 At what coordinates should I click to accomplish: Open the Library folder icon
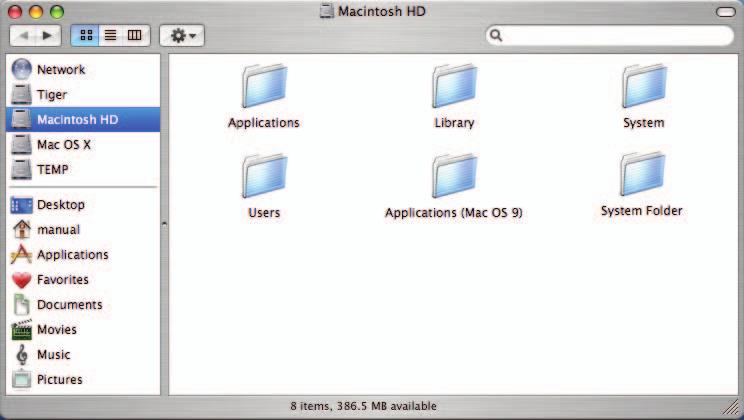[x=454, y=86]
